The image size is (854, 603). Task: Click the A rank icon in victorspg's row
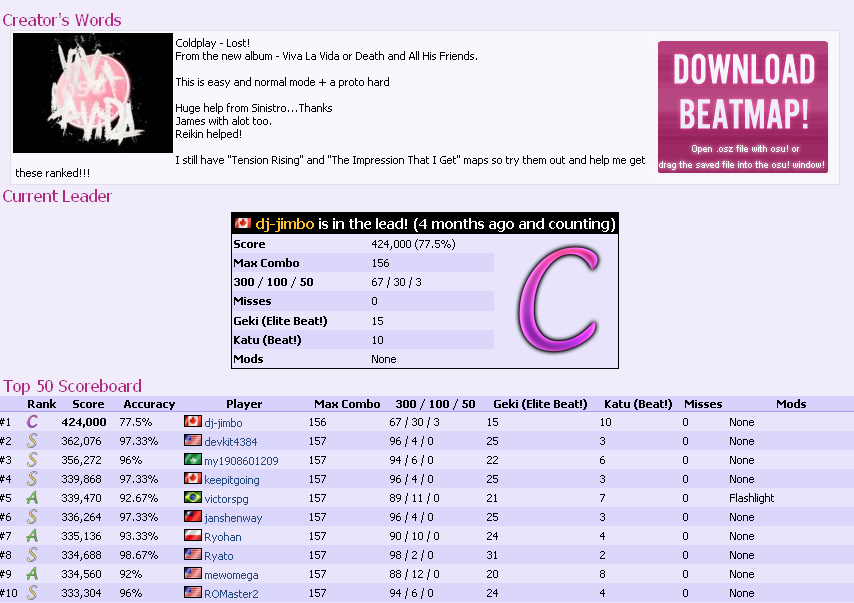coord(32,498)
